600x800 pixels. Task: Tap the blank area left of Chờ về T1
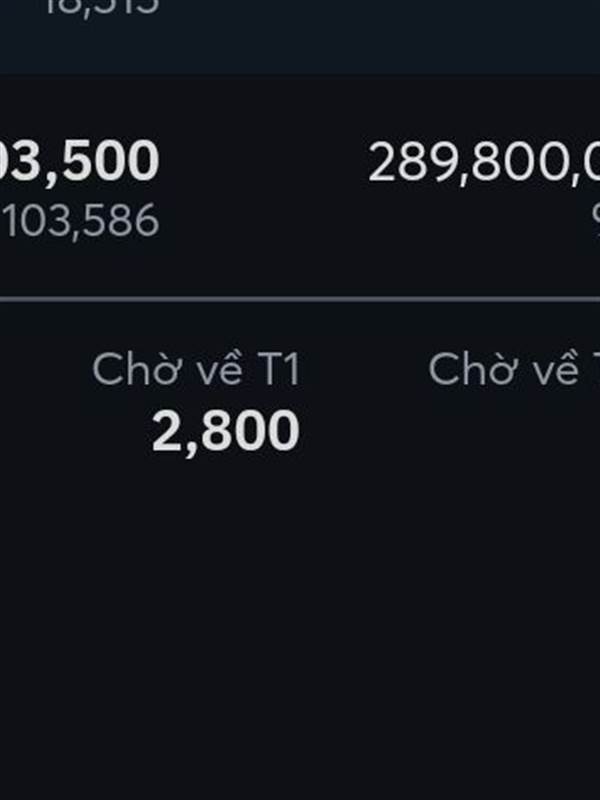[x=40, y=372]
